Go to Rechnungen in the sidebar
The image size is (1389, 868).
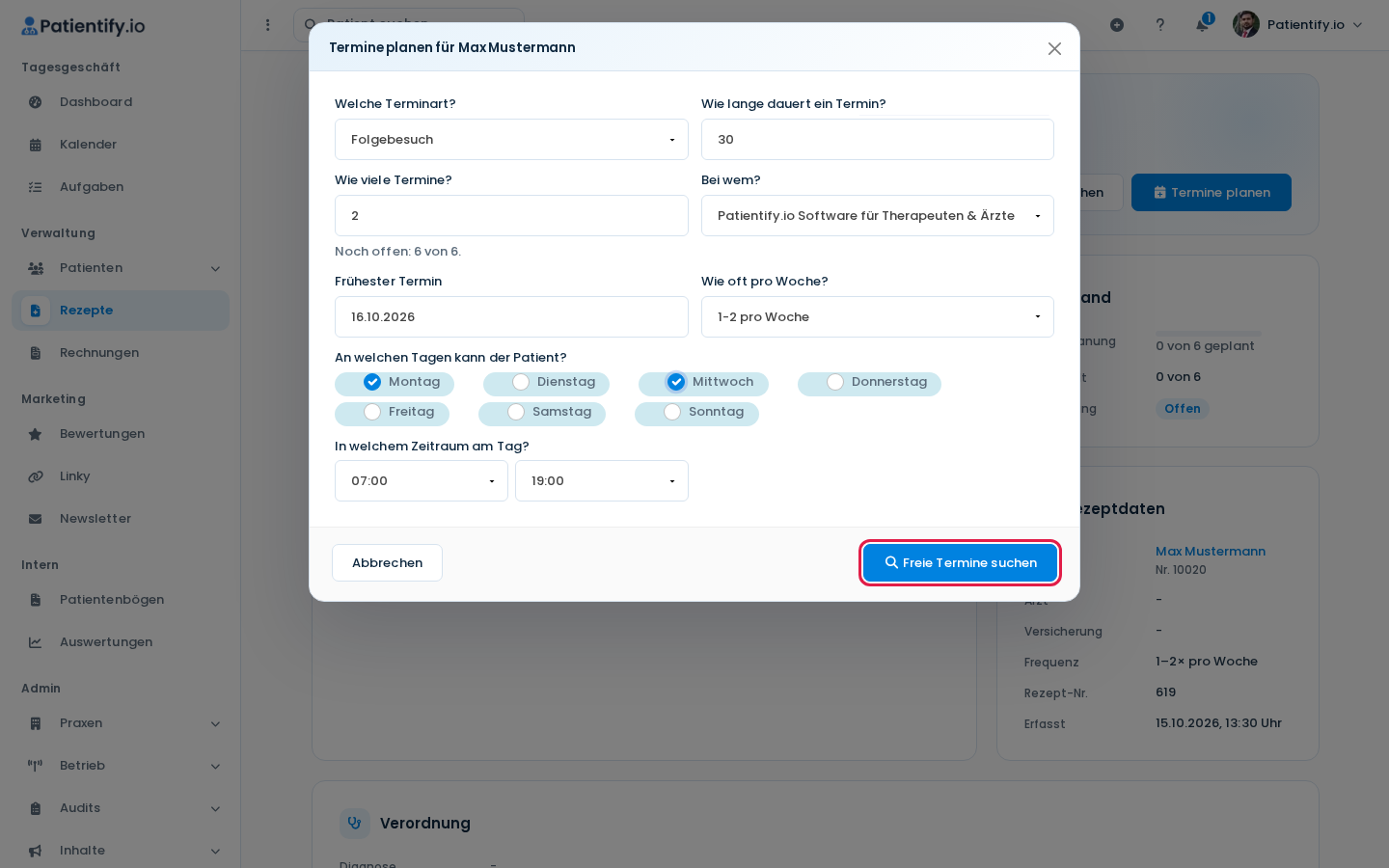(121, 353)
